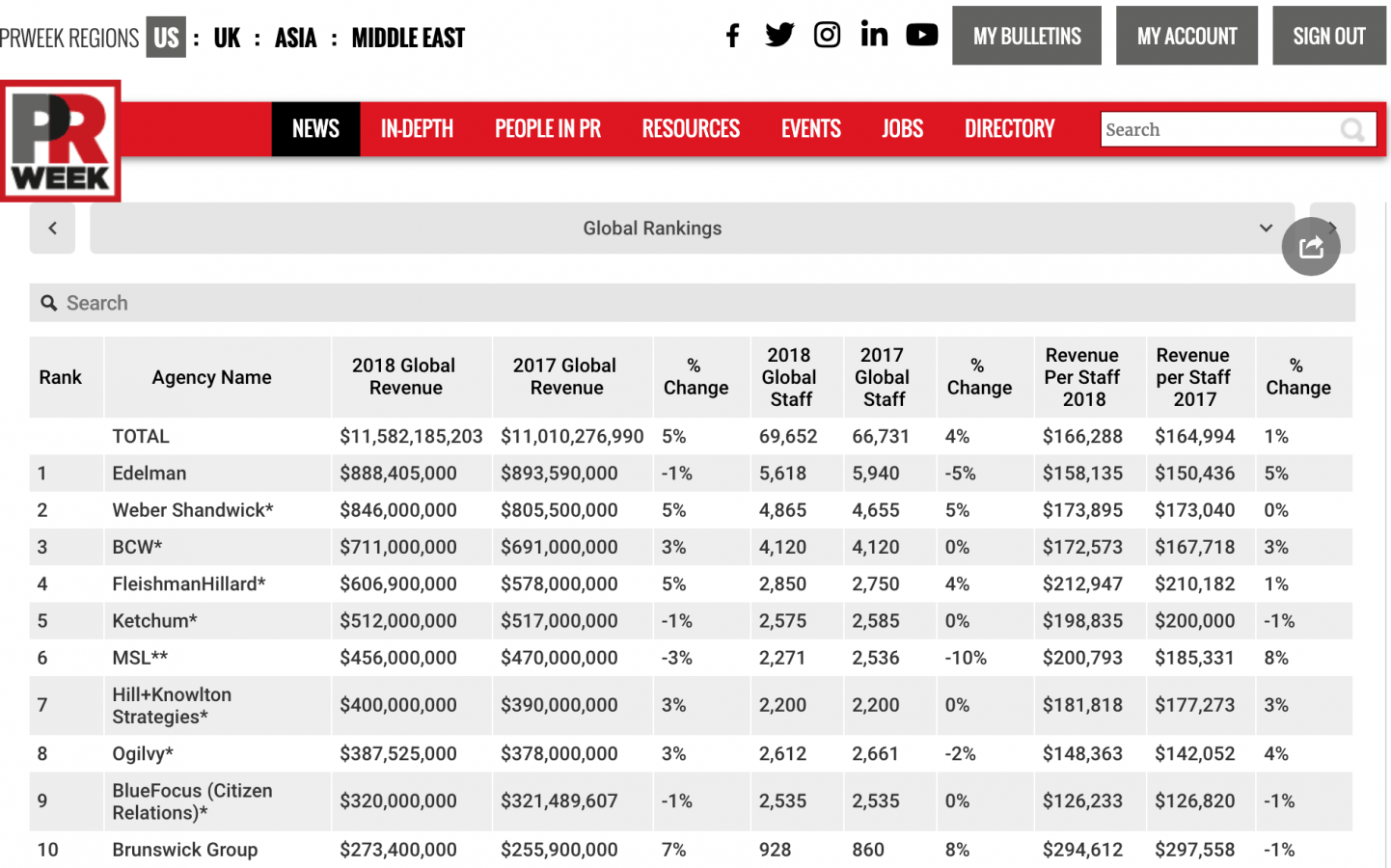Click $185,331 revenue per staff cell
This screenshot has width=1391, height=868.
pyautogui.click(x=1195, y=658)
